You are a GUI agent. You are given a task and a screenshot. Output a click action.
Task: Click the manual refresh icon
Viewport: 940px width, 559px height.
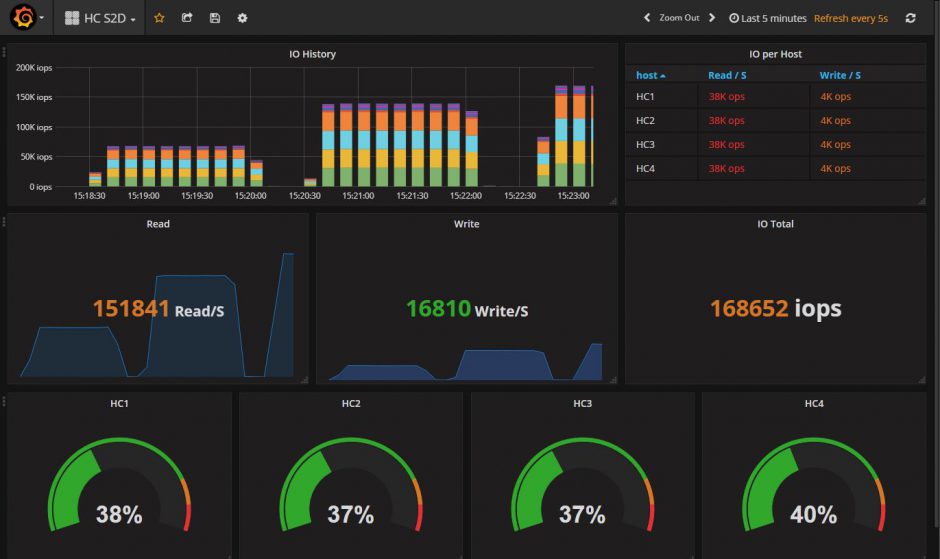[x=910, y=18]
